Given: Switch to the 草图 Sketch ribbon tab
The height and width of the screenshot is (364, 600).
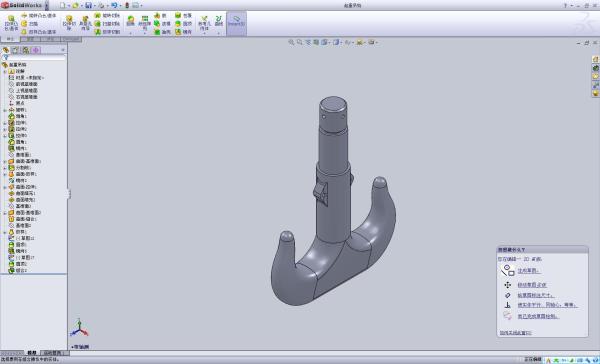Looking at the screenshot, I should [31, 39].
